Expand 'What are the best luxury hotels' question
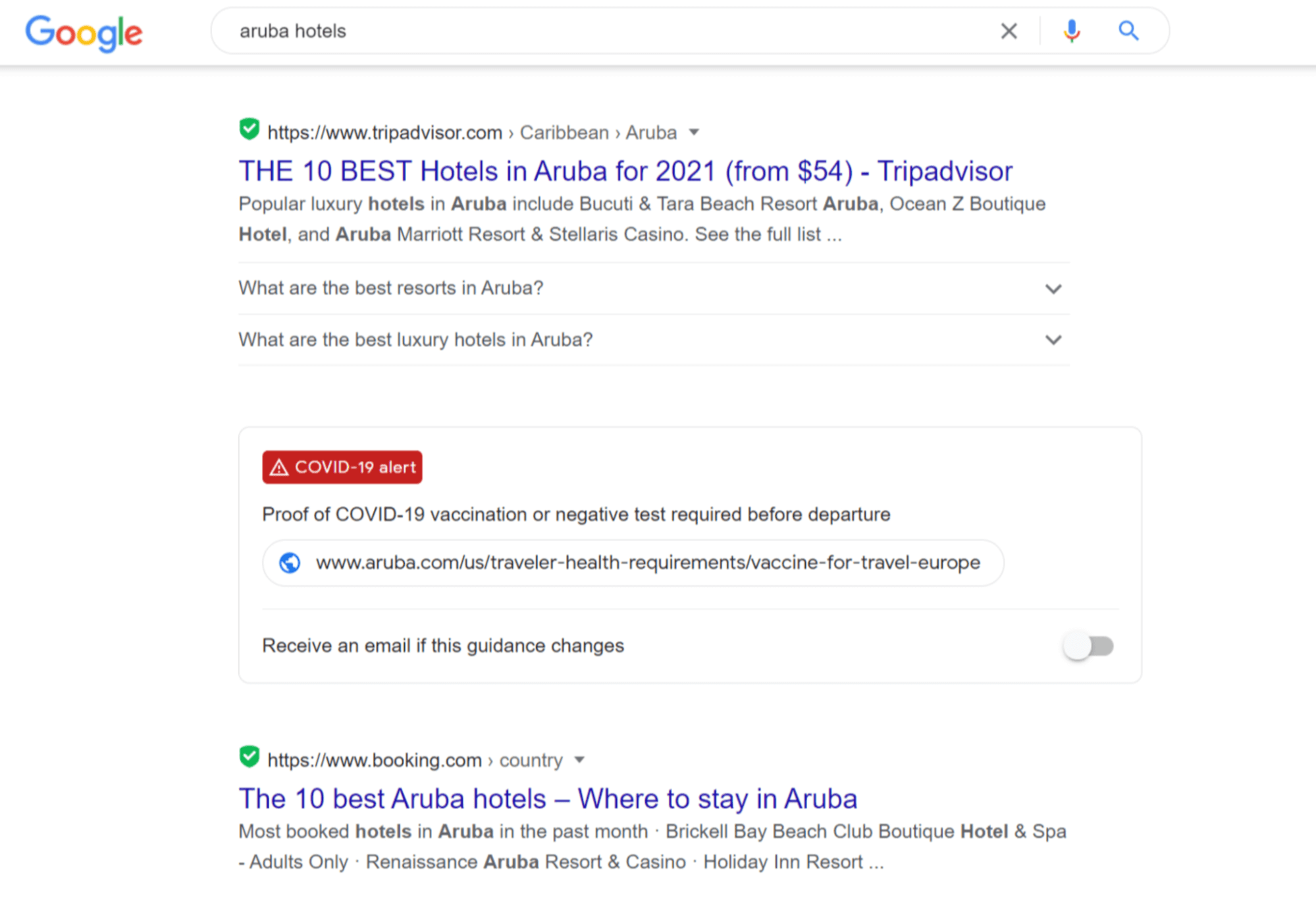 [x=1053, y=340]
